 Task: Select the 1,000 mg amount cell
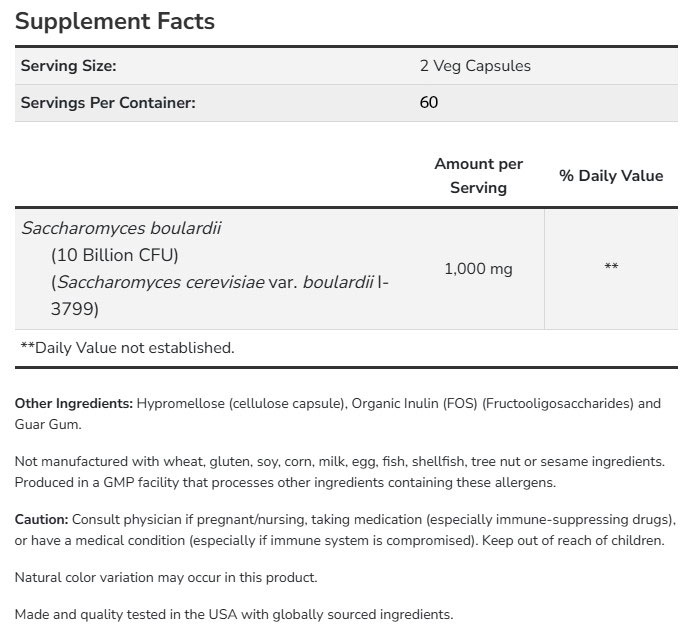[x=478, y=269]
